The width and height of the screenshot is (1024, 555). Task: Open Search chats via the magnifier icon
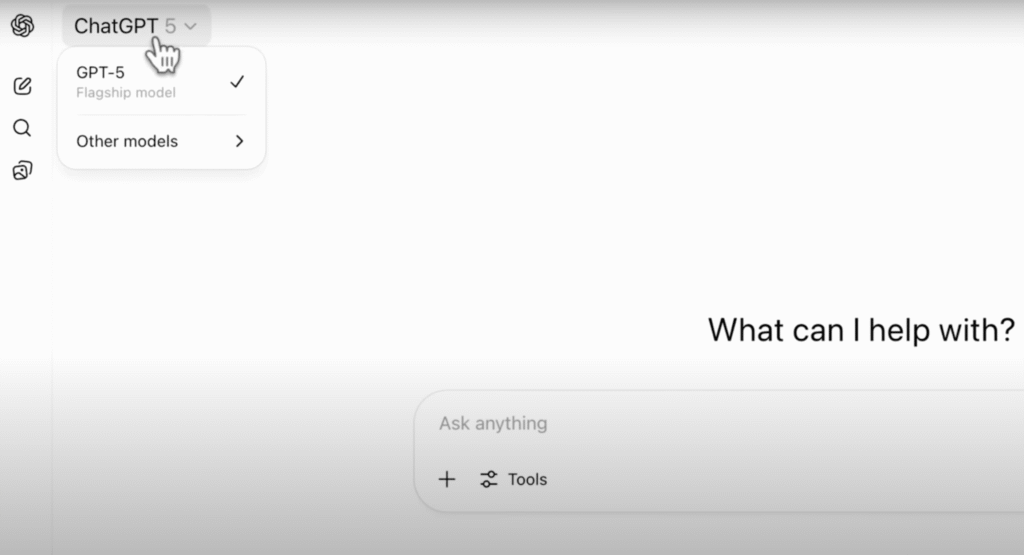coord(22,128)
